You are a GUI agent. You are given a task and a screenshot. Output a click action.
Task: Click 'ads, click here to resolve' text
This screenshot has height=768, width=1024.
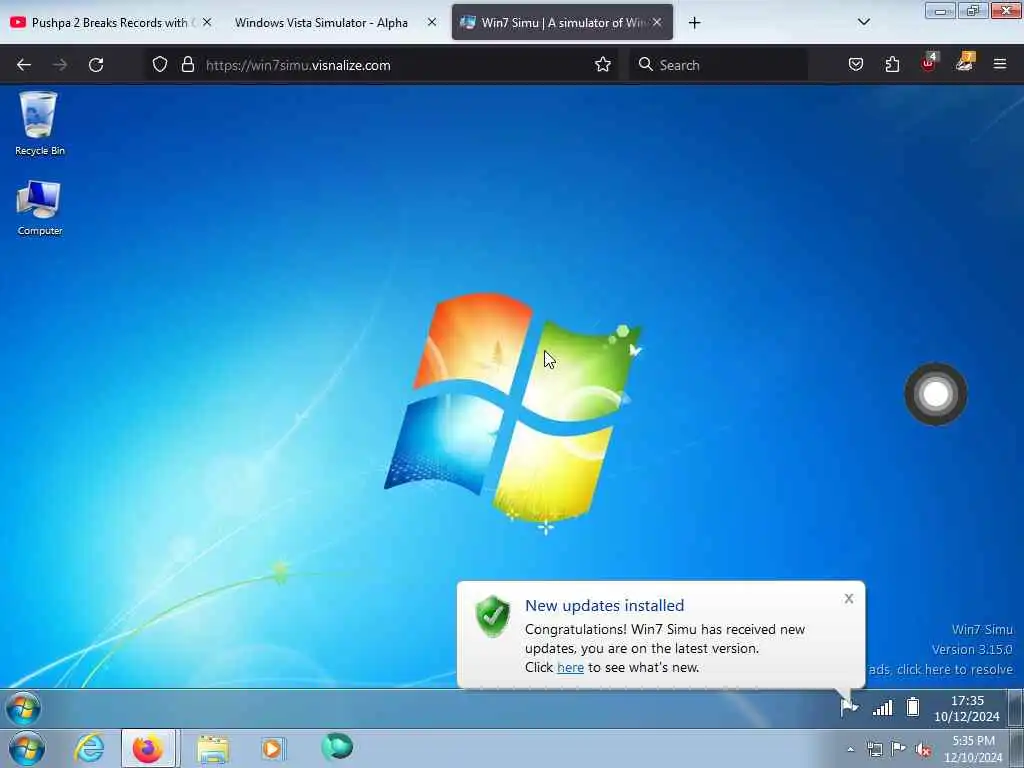pyautogui.click(x=940, y=669)
